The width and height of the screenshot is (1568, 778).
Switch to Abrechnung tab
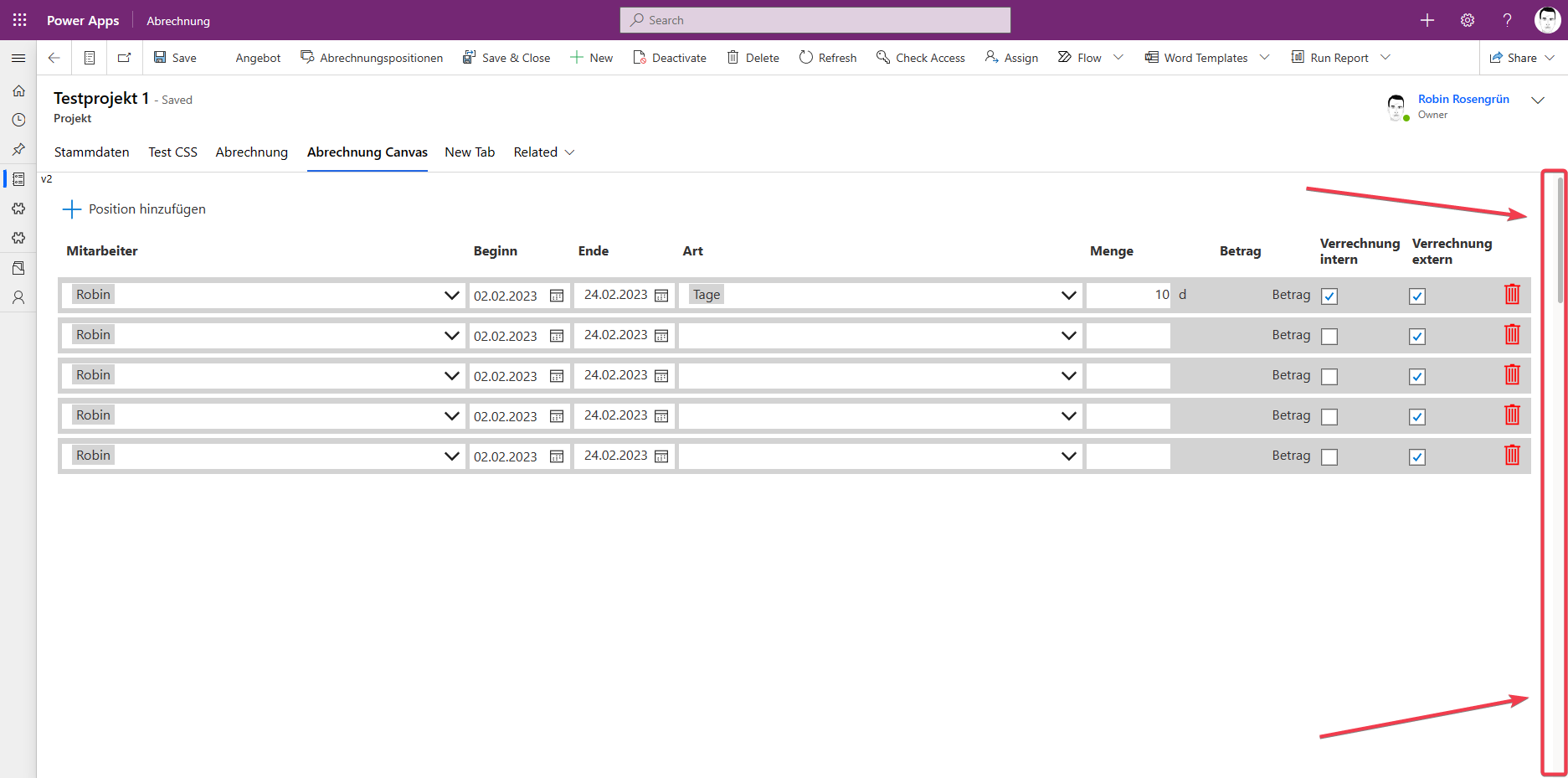252,152
